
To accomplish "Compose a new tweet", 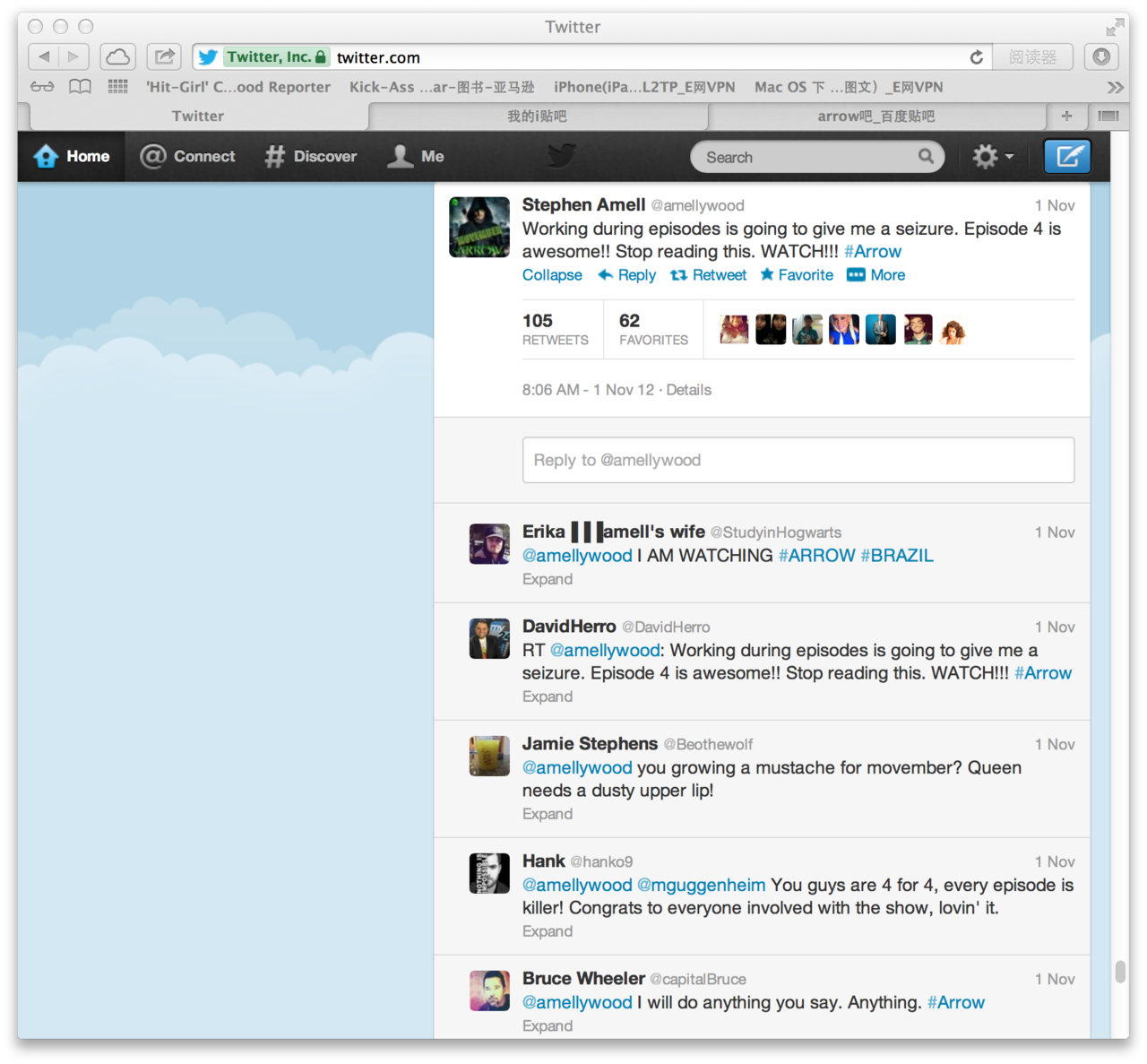I will (1067, 157).
